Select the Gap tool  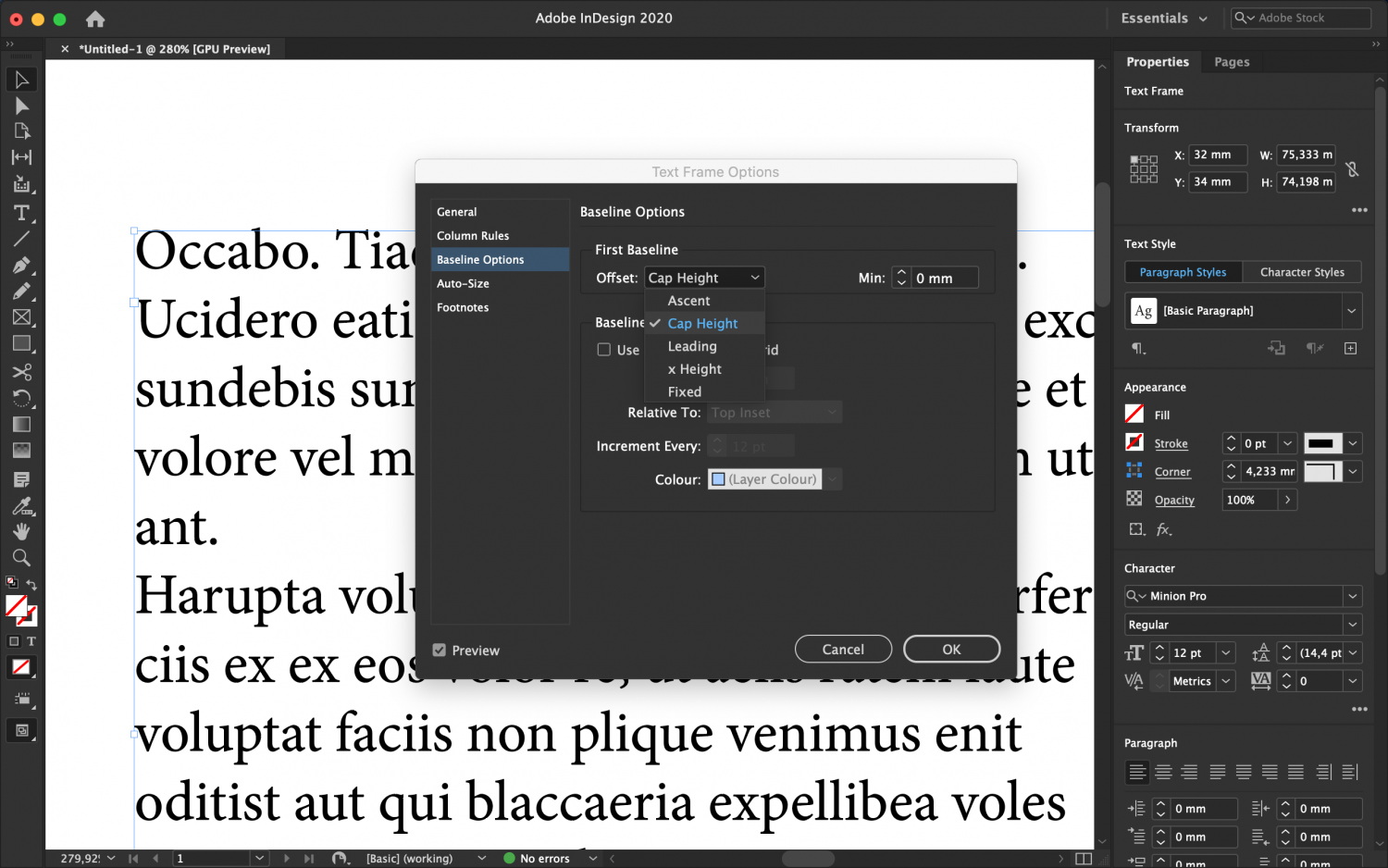click(21, 157)
